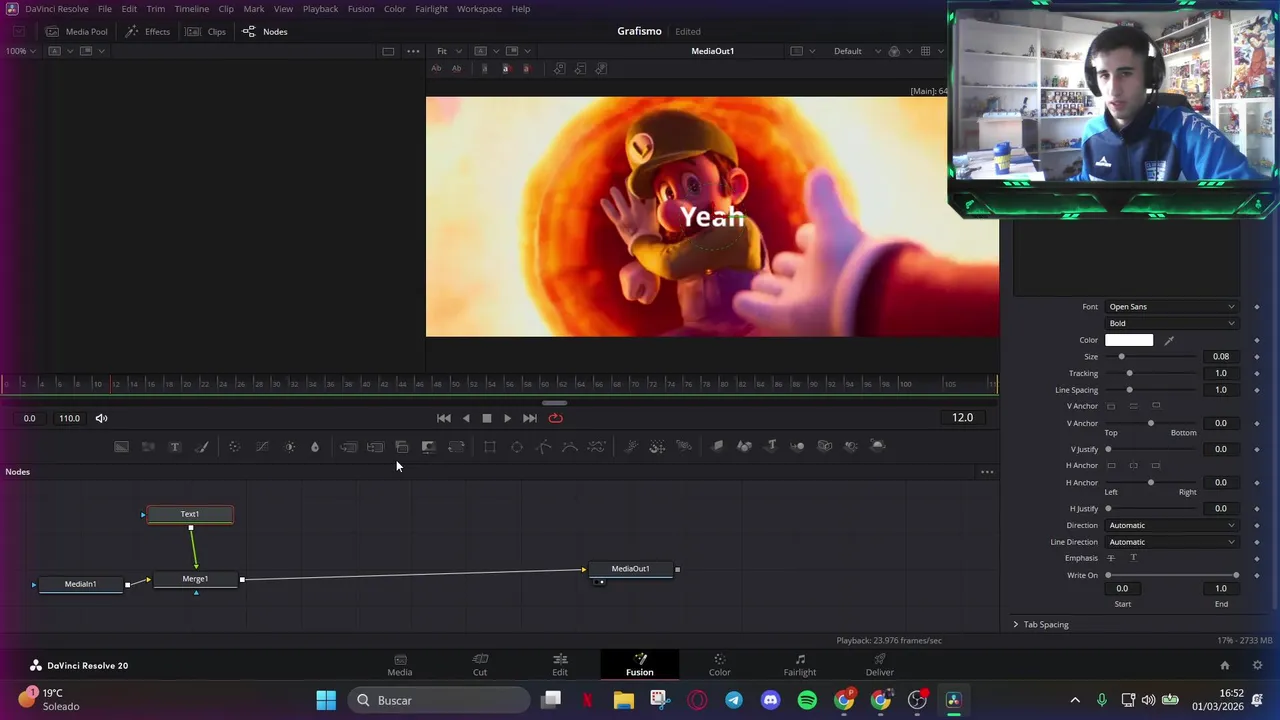The height and width of the screenshot is (720, 1280).
Task: Open the Line Direction Automatic dropdown
Action: coord(1171,542)
